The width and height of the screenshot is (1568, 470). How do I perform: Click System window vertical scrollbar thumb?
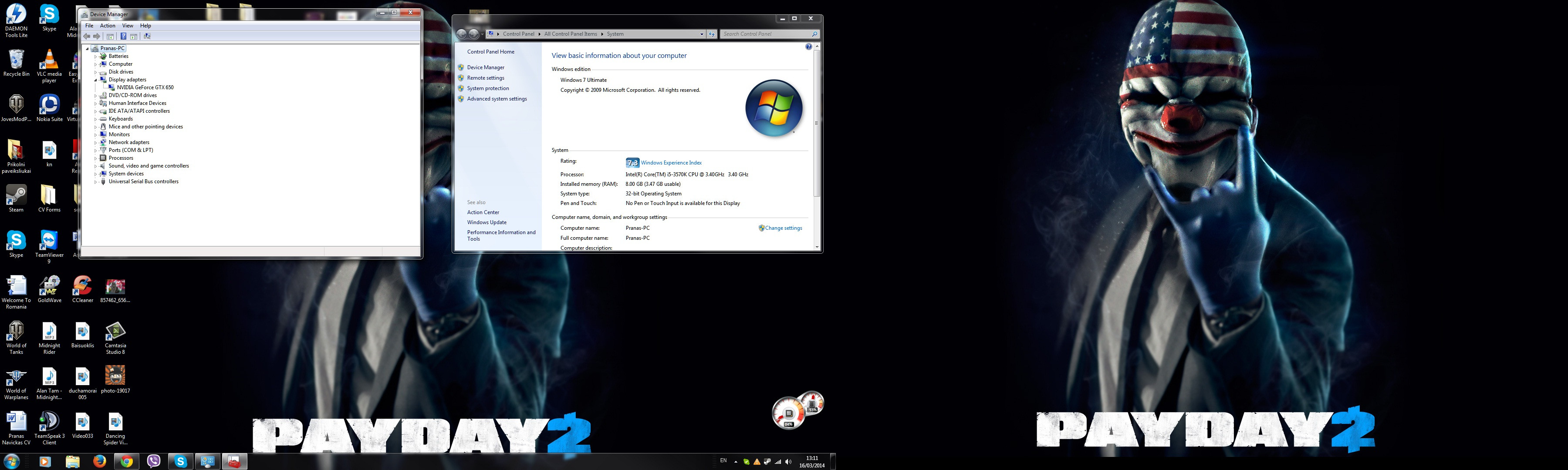(x=816, y=123)
